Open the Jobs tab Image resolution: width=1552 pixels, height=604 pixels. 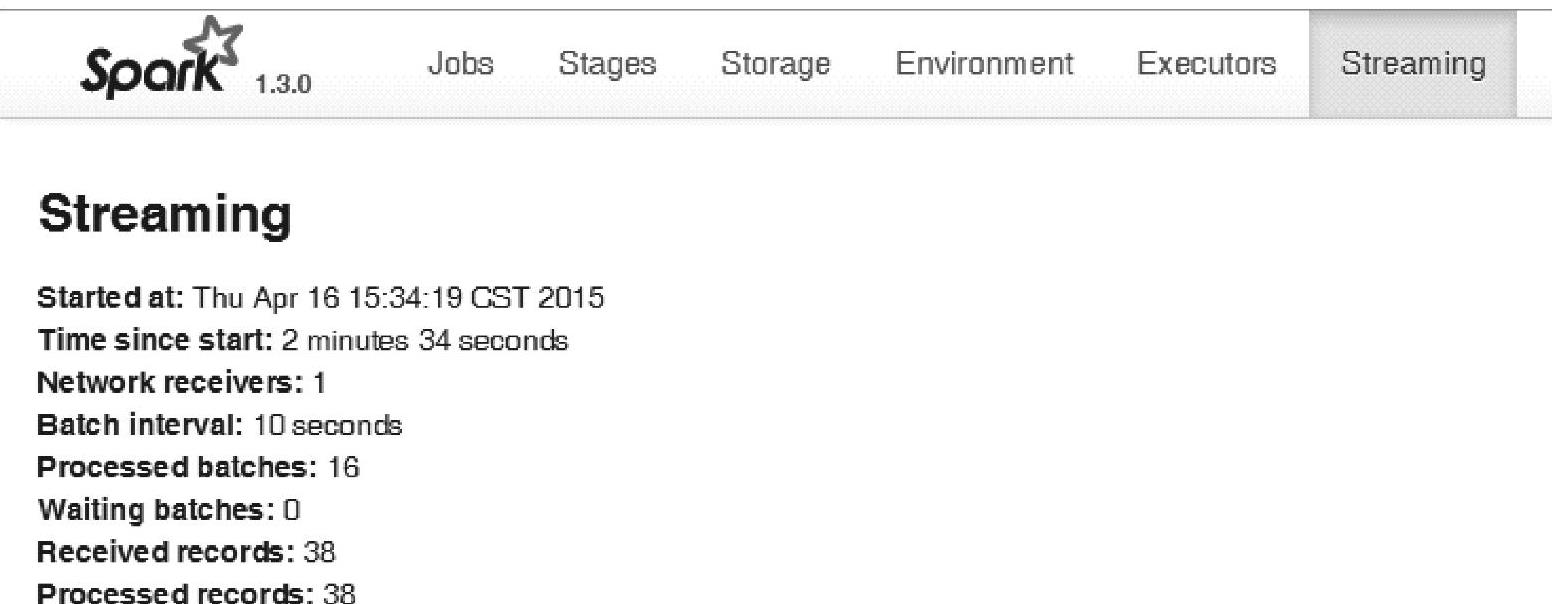point(461,65)
